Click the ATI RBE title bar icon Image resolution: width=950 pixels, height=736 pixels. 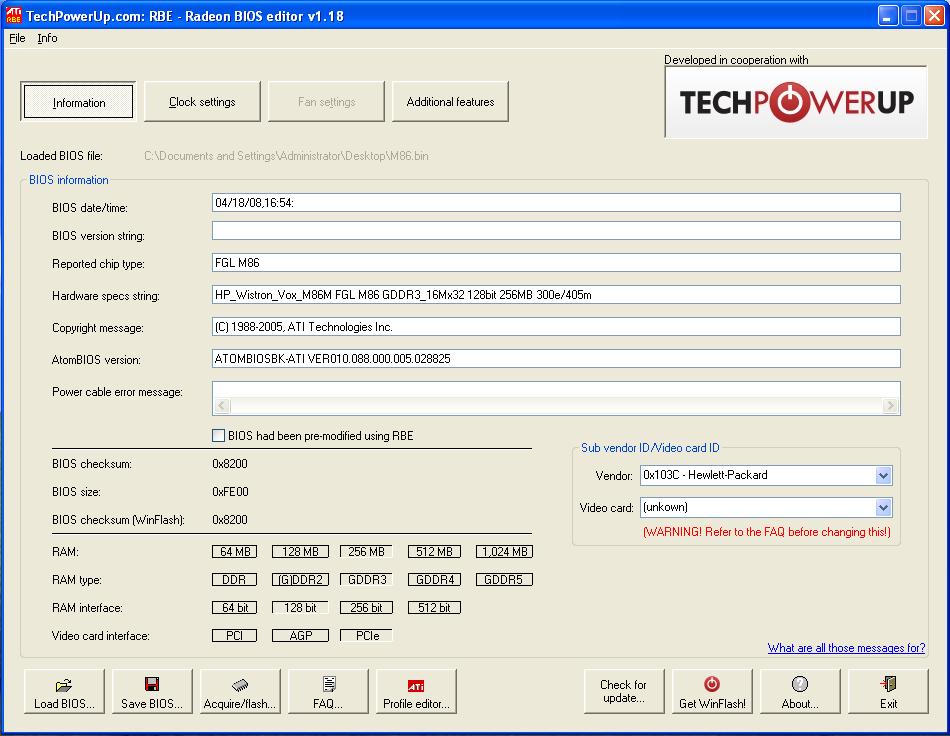click(x=13, y=15)
